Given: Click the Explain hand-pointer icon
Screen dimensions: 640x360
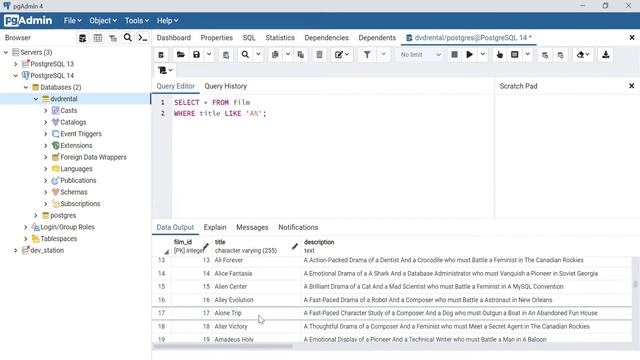Looking at the screenshot, I should click(x=500, y=55).
